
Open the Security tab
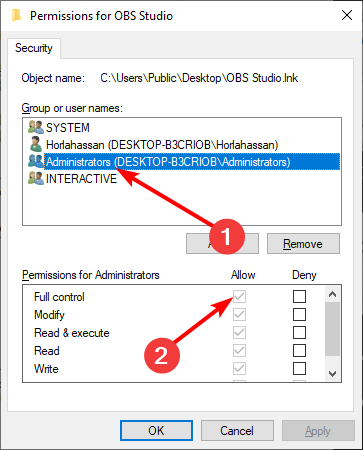click(x=34, y=48)
